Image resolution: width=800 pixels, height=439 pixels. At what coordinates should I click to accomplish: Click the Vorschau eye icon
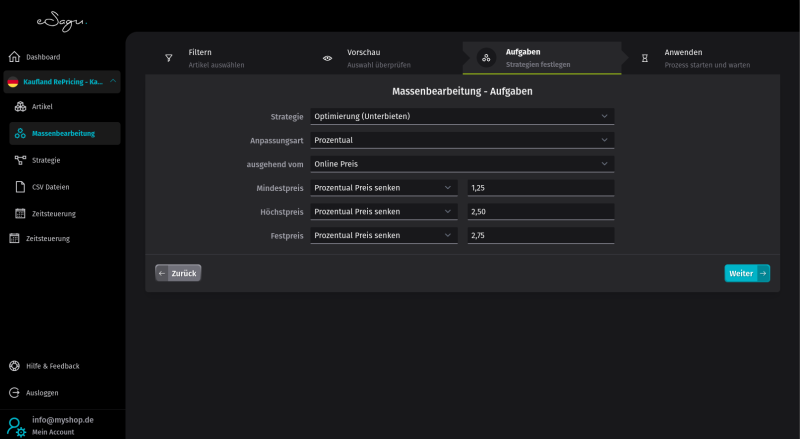pos(328,58)
